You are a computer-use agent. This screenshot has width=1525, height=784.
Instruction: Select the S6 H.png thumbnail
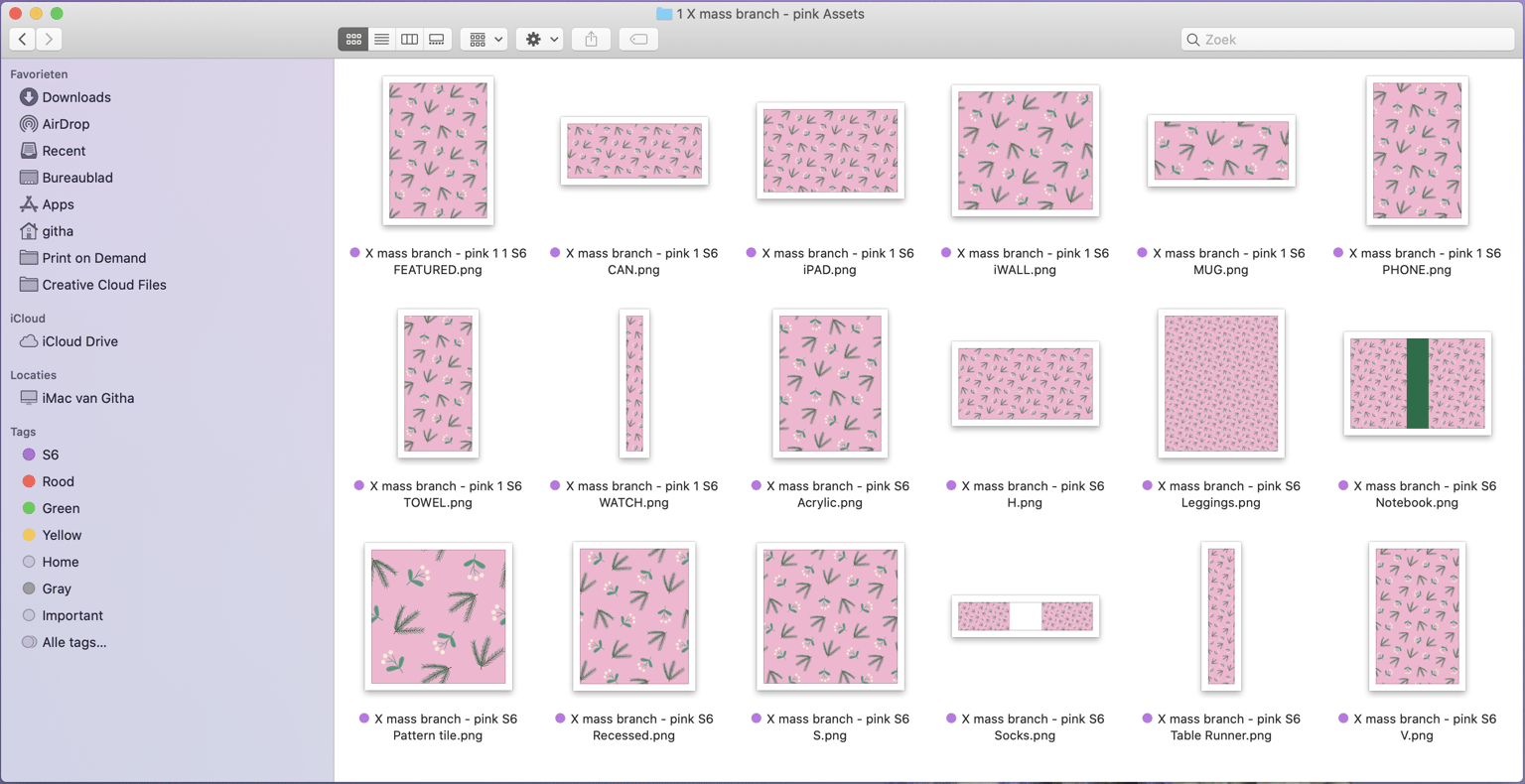[x=1026, y=383]
